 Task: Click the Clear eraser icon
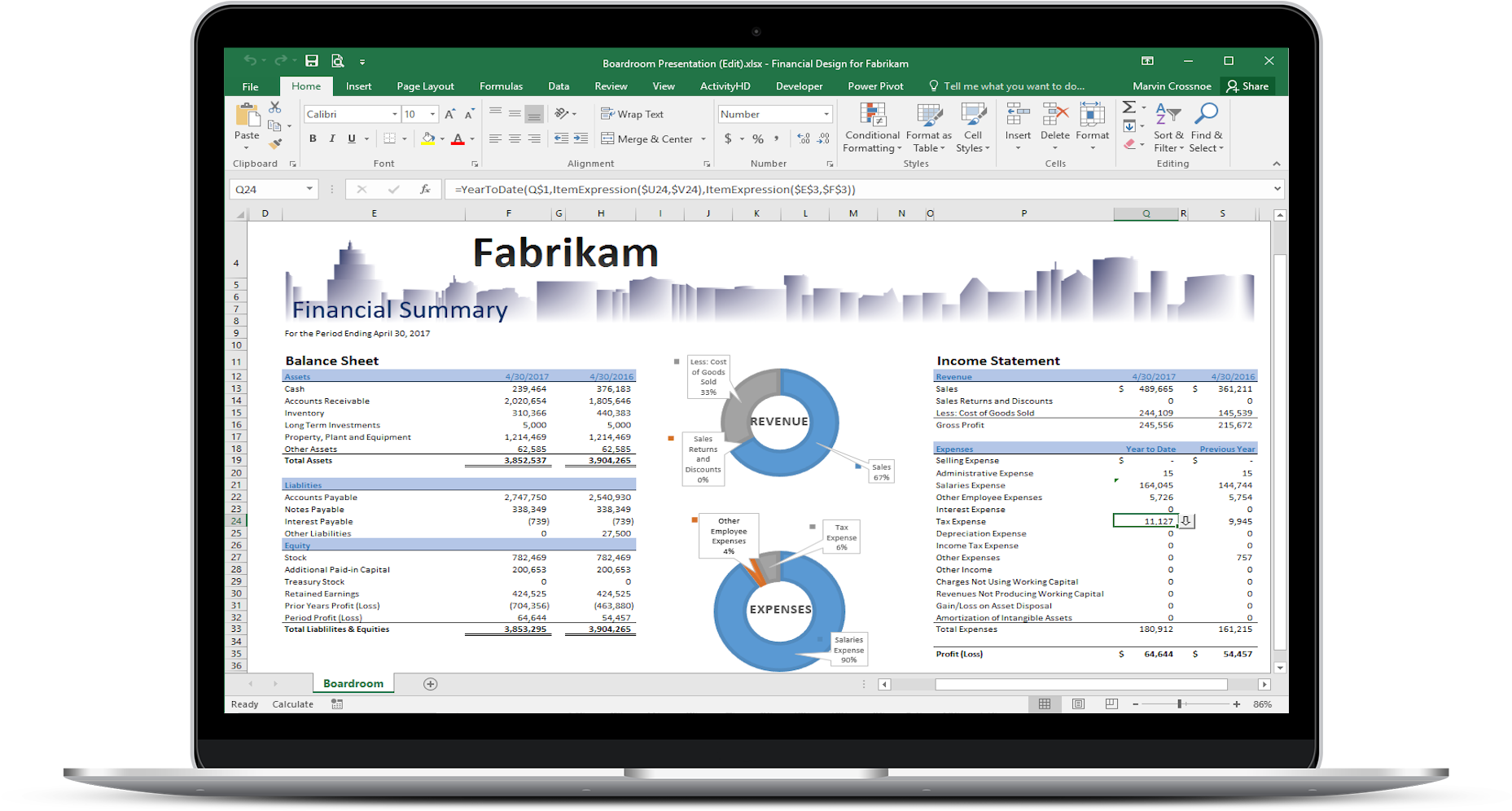pos(1129,144)
